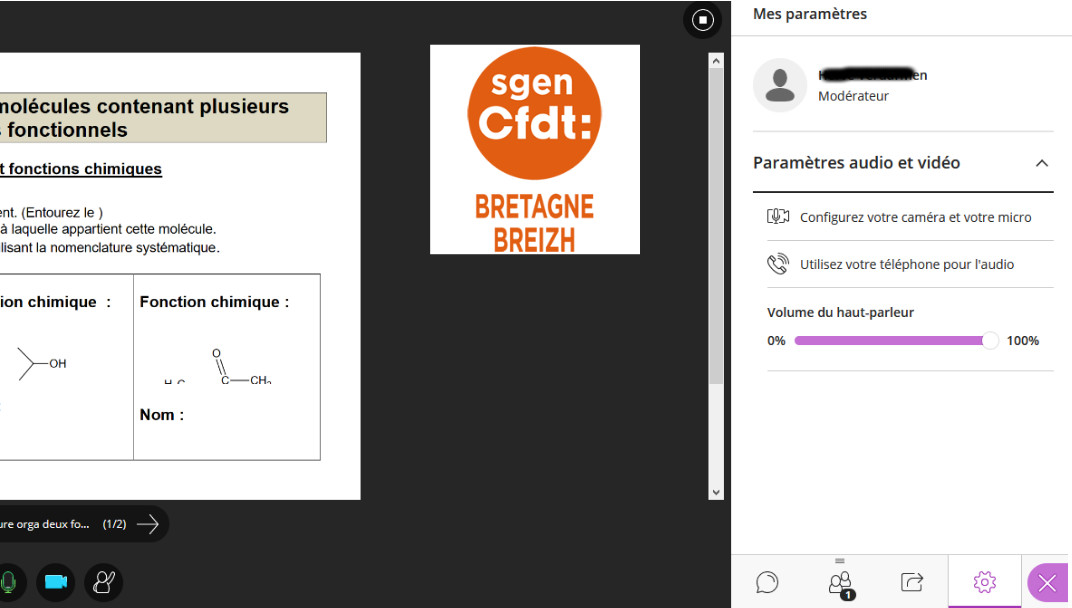Viewport: 1072px width, 608px height.
Task: Select the settings gear tab
Action: click(x=984, y=582)
